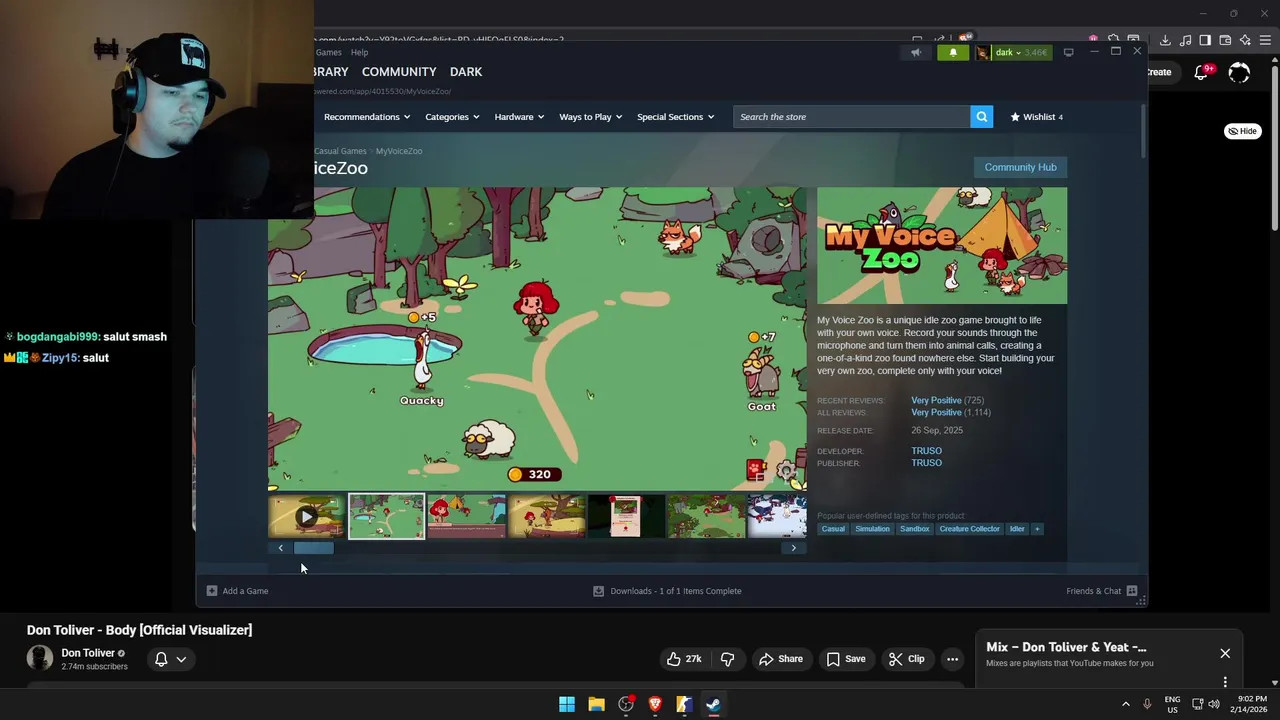Open the COMMUNITY tab in Steam
The image size is (1280, 720).
pos(399,72)
